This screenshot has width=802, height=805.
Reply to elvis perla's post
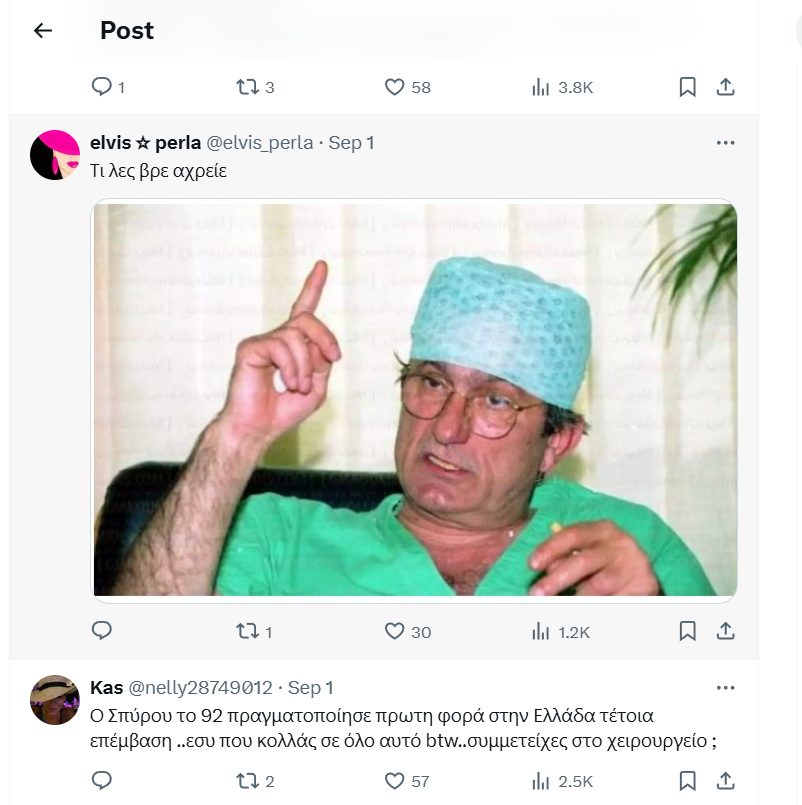pyautogui.click(x=102, y=631)
